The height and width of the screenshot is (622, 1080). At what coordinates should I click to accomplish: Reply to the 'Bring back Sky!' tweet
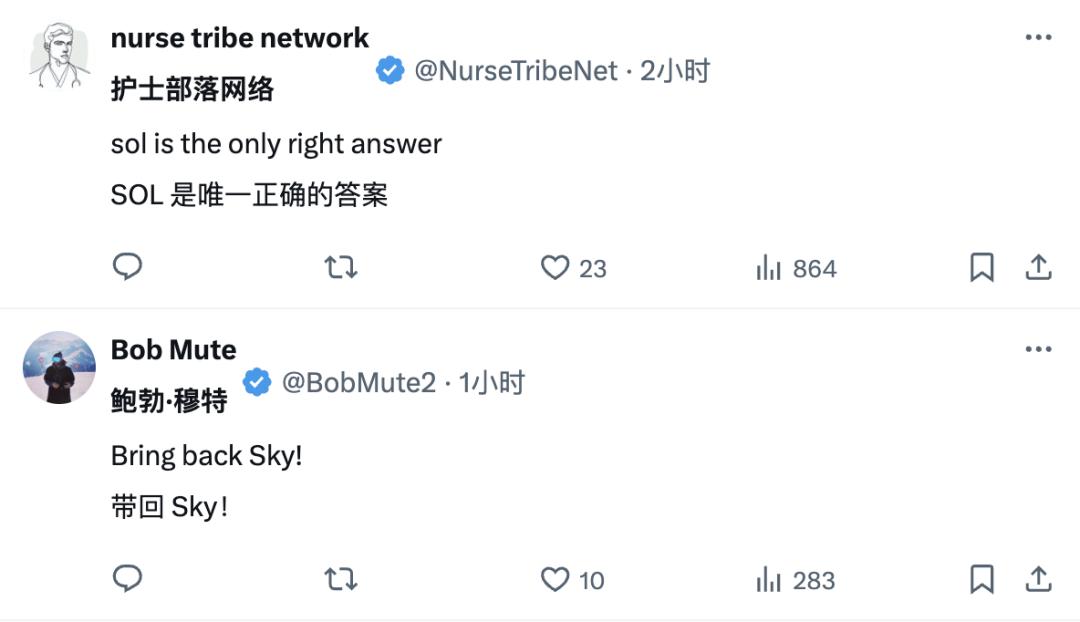point(127,579)
